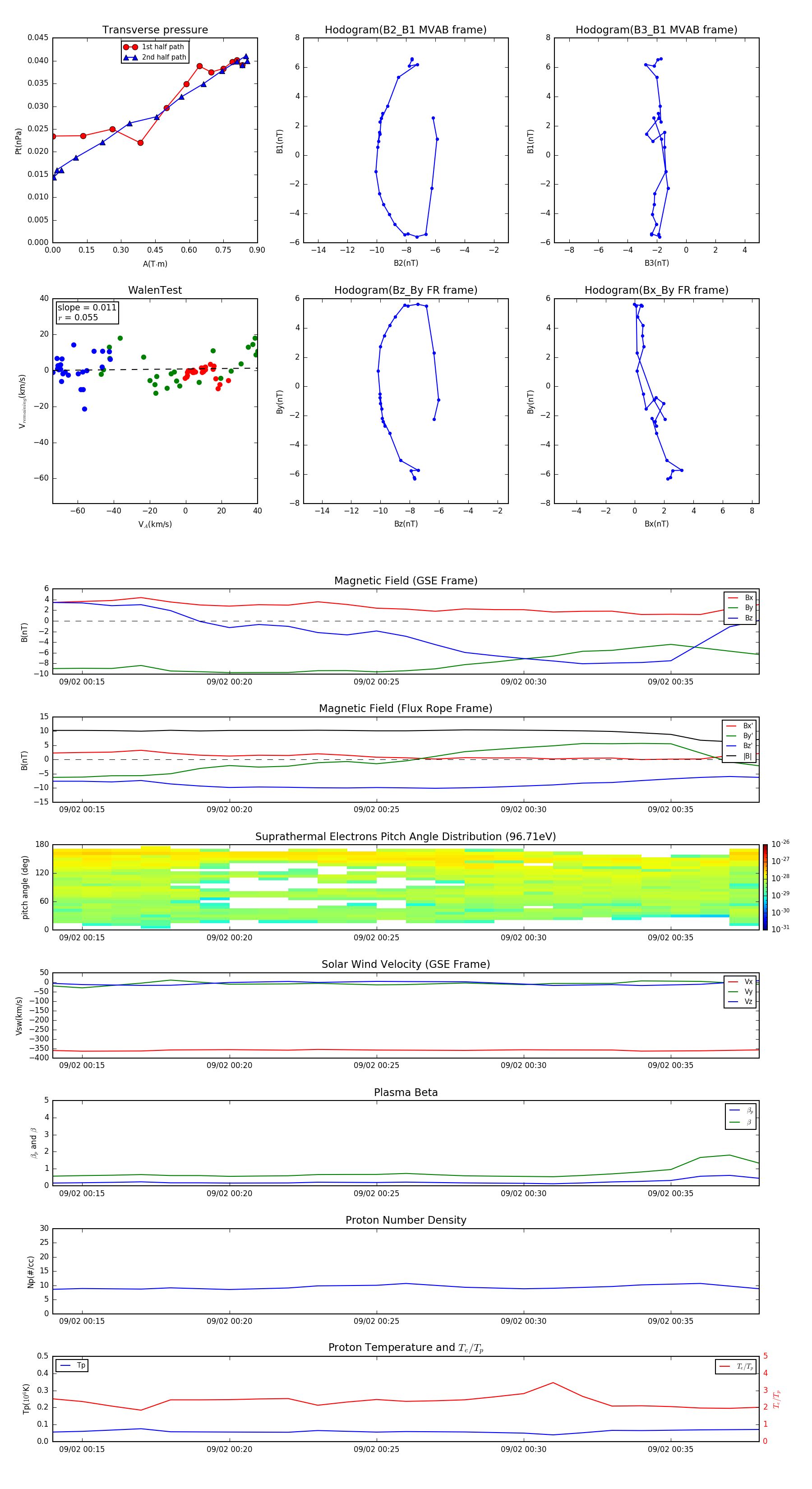The height and width of the screenshot is (1489, 812).
Task: Click the "Hodogram(B3_B1 MVAB frame)" title
Action: point(656,30)
